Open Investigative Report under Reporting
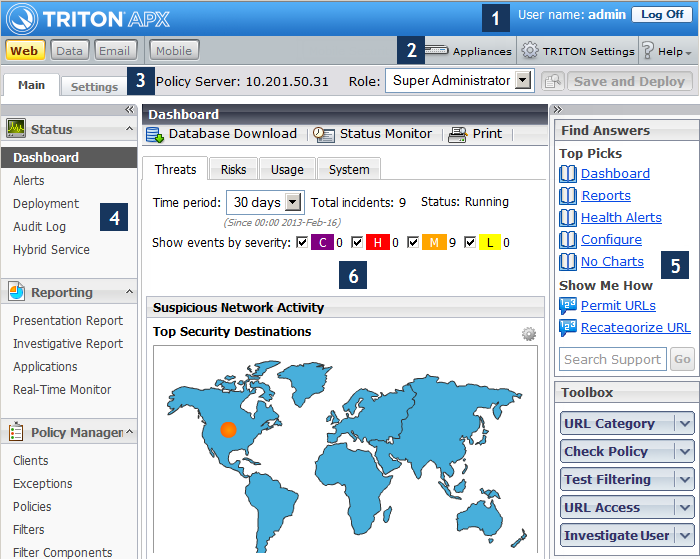This screenshot has width=700, height=559. tap(68, 343)
